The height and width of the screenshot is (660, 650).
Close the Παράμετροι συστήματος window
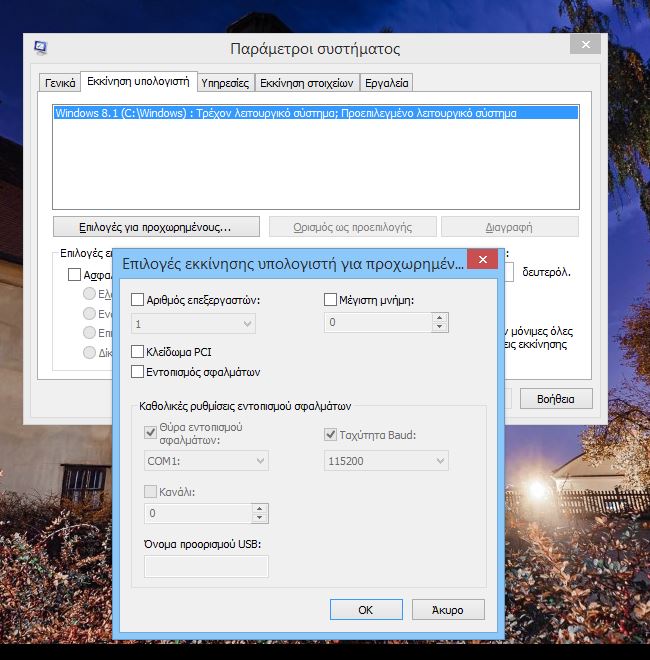[585, 45]
